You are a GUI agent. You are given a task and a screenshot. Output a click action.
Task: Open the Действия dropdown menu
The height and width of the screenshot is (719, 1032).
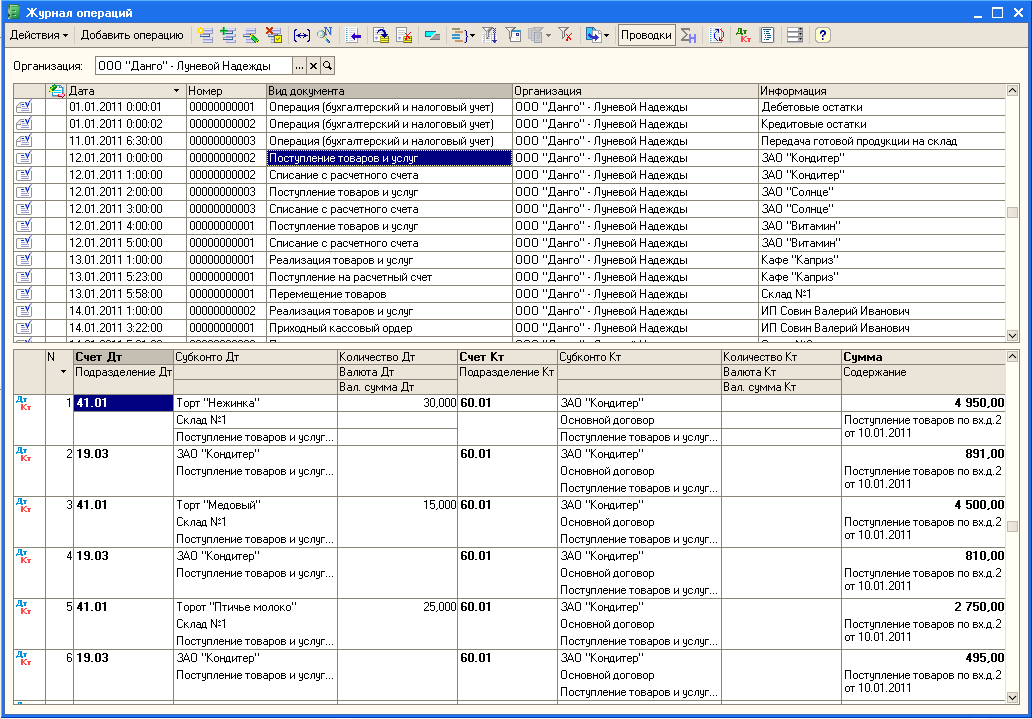coord(39,35)
